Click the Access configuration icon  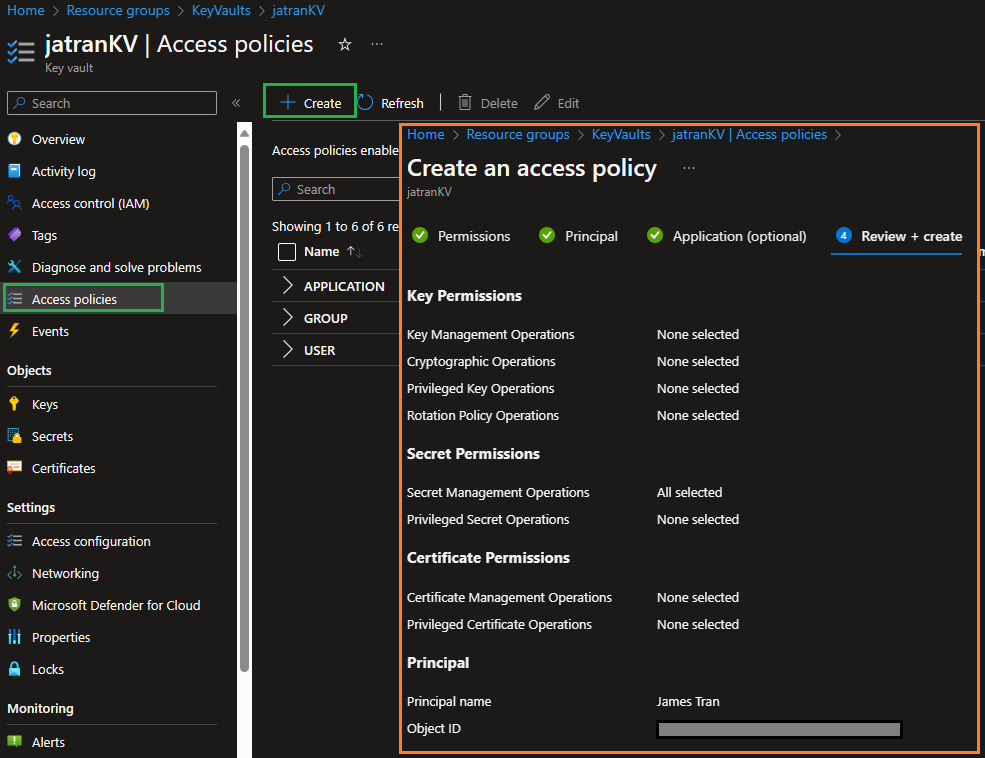[x=14, y=541]
